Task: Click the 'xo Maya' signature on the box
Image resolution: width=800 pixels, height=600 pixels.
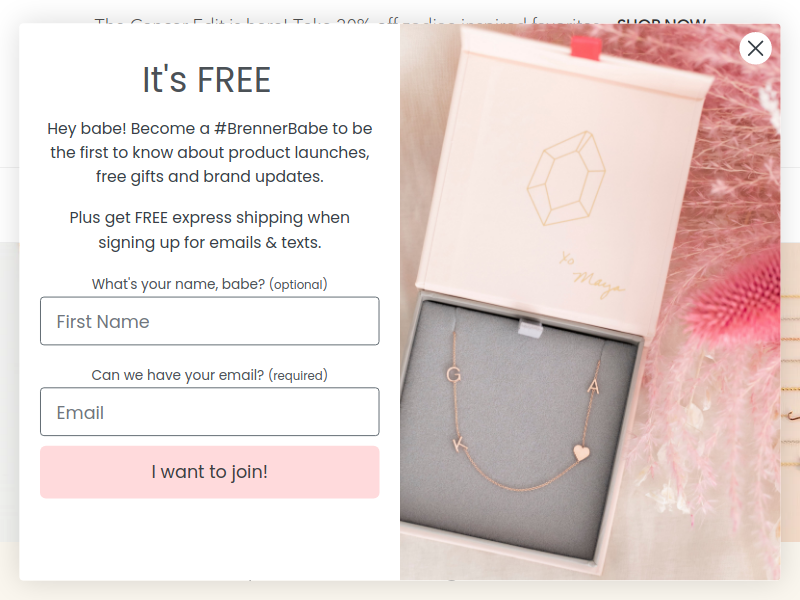Action: pyautogui.click(x=591, y=274)
